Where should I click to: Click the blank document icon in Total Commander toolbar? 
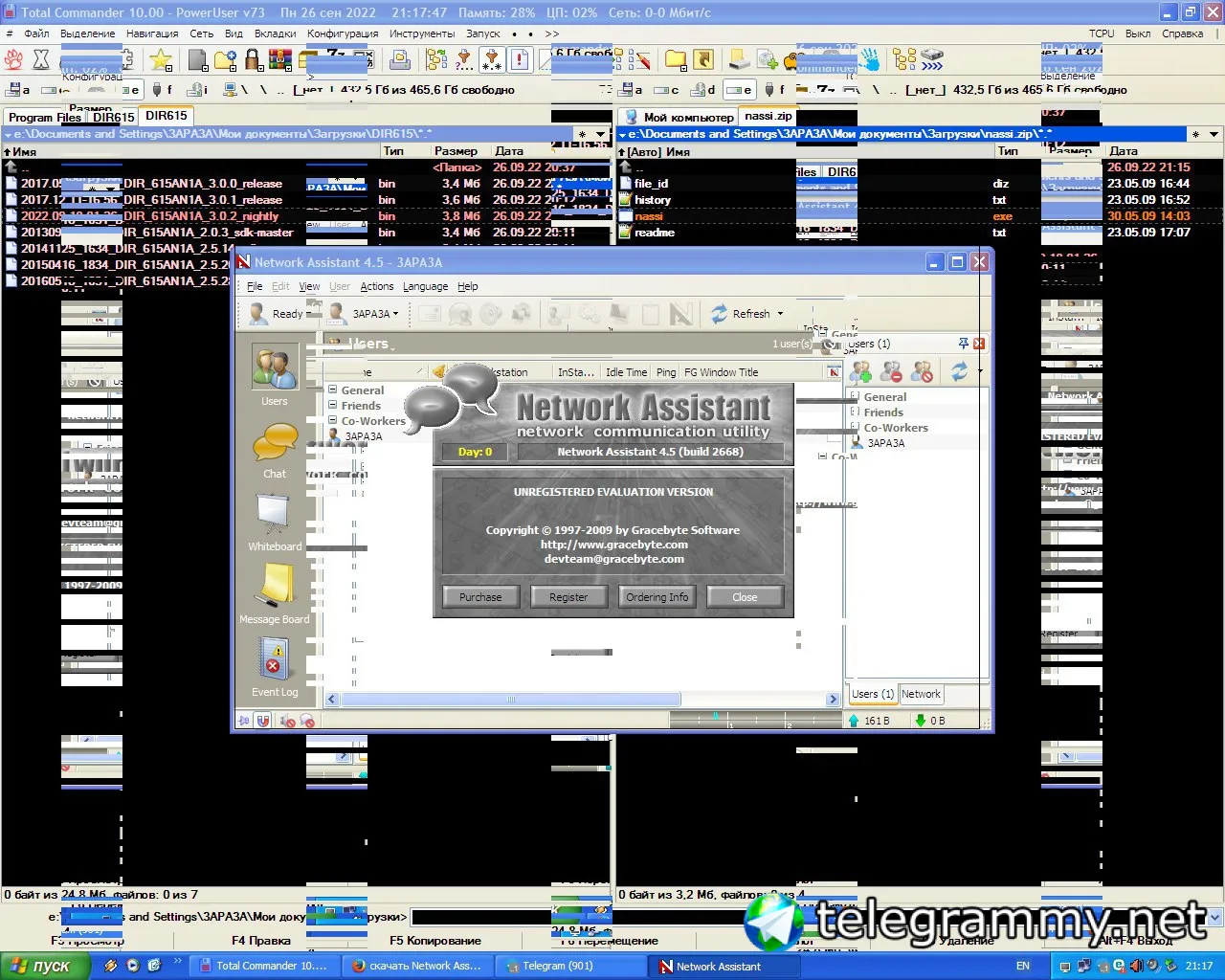coord(197,60)
